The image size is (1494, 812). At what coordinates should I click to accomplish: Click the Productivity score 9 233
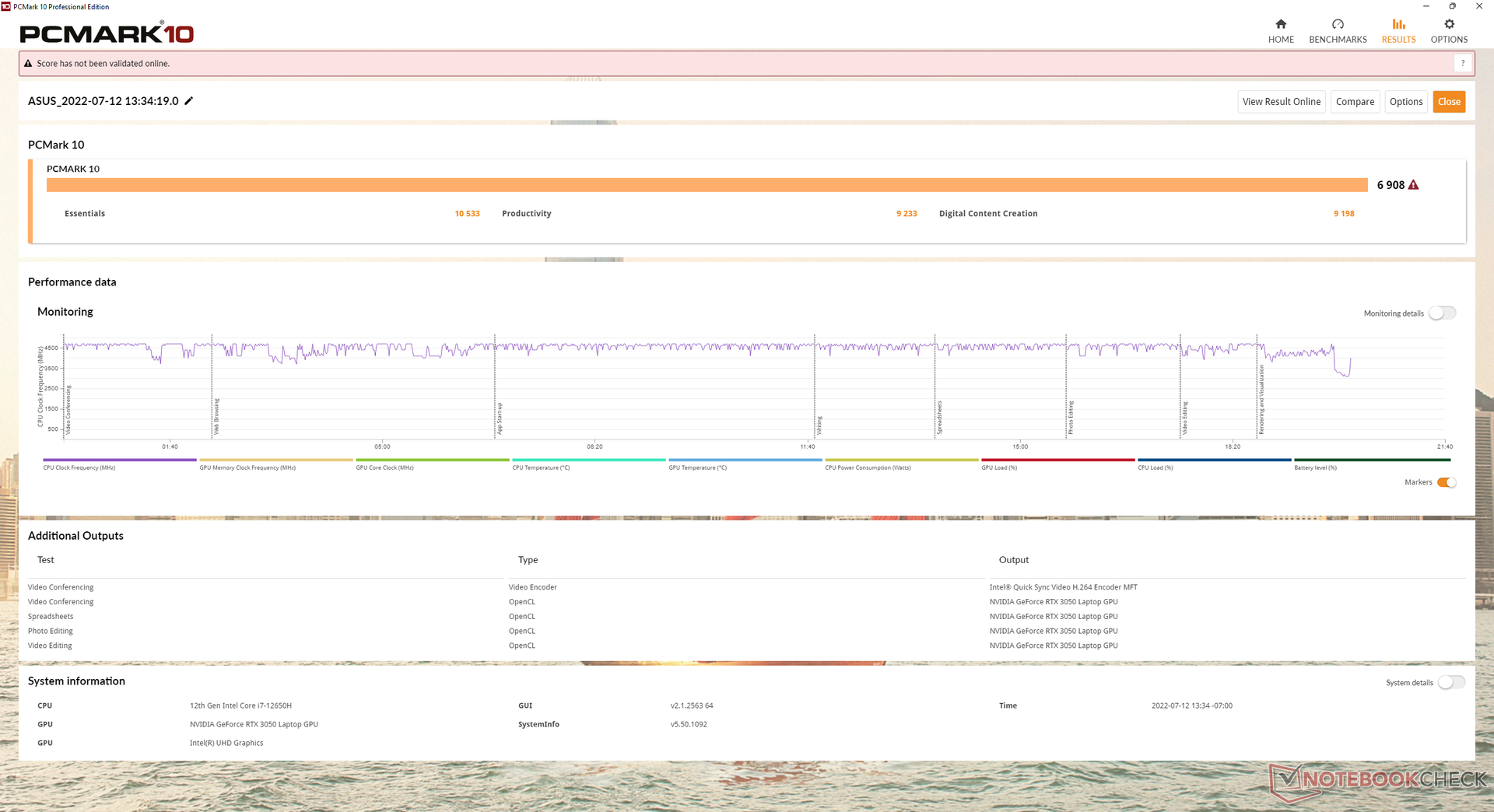pos(907,214)
